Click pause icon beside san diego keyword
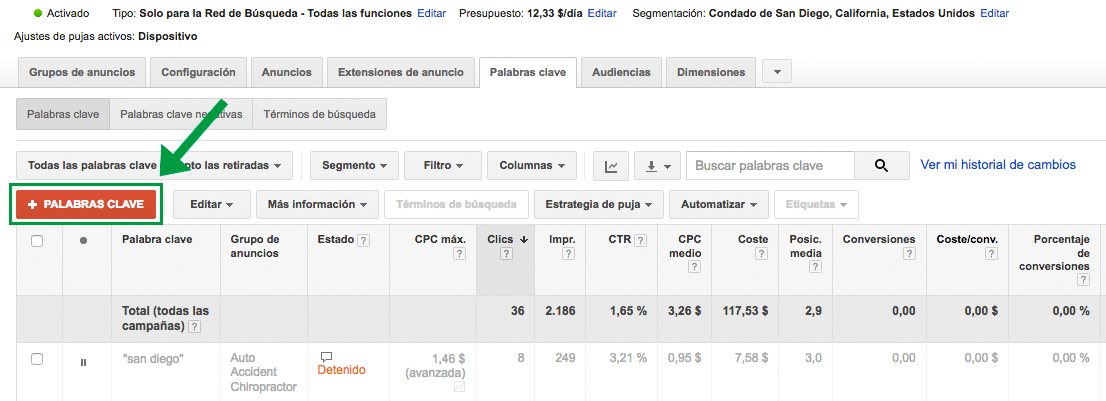 tap(84, 362)
